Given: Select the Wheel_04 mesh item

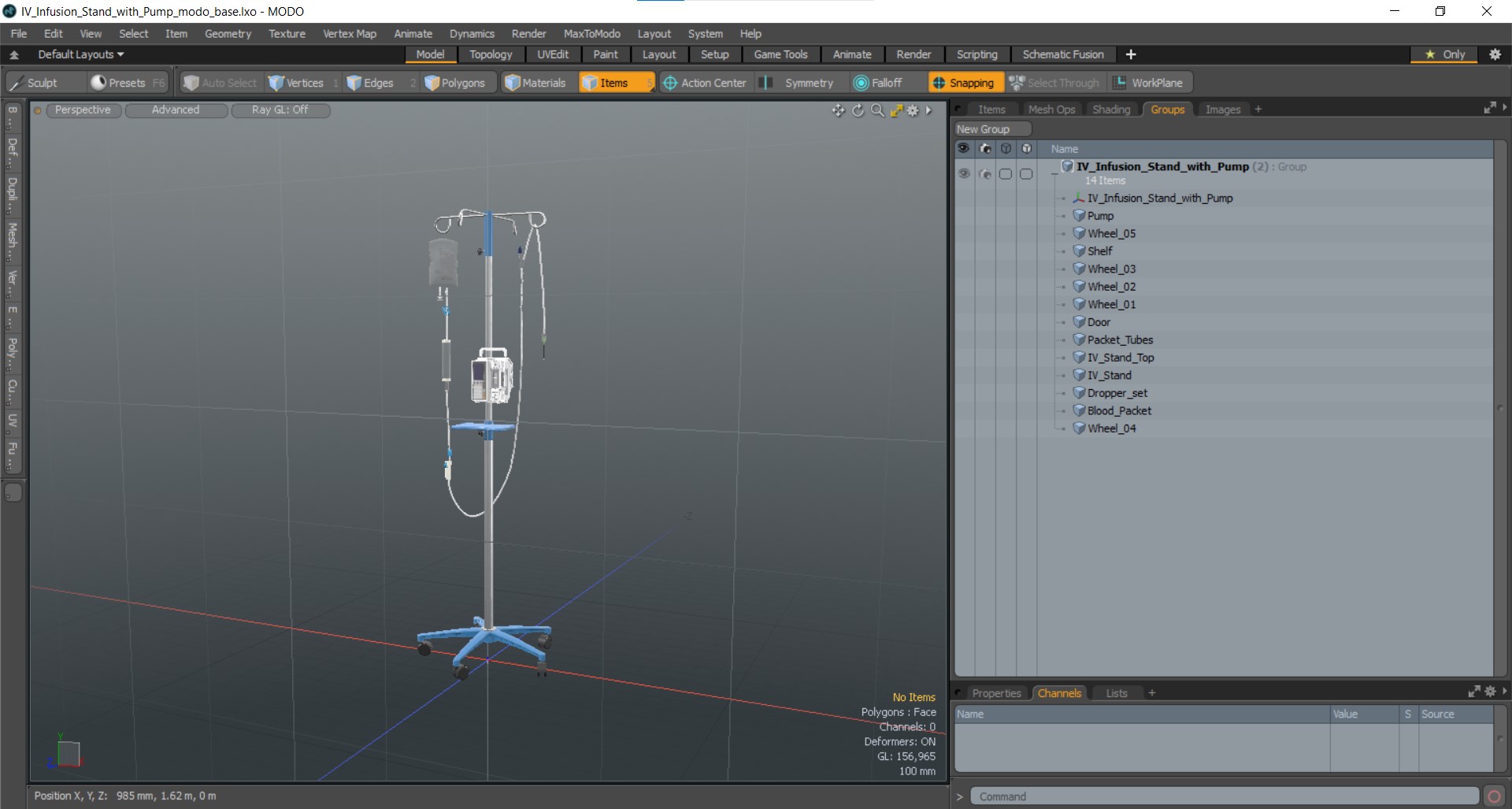Looking at the screenshot, I should coord(1111,429).
